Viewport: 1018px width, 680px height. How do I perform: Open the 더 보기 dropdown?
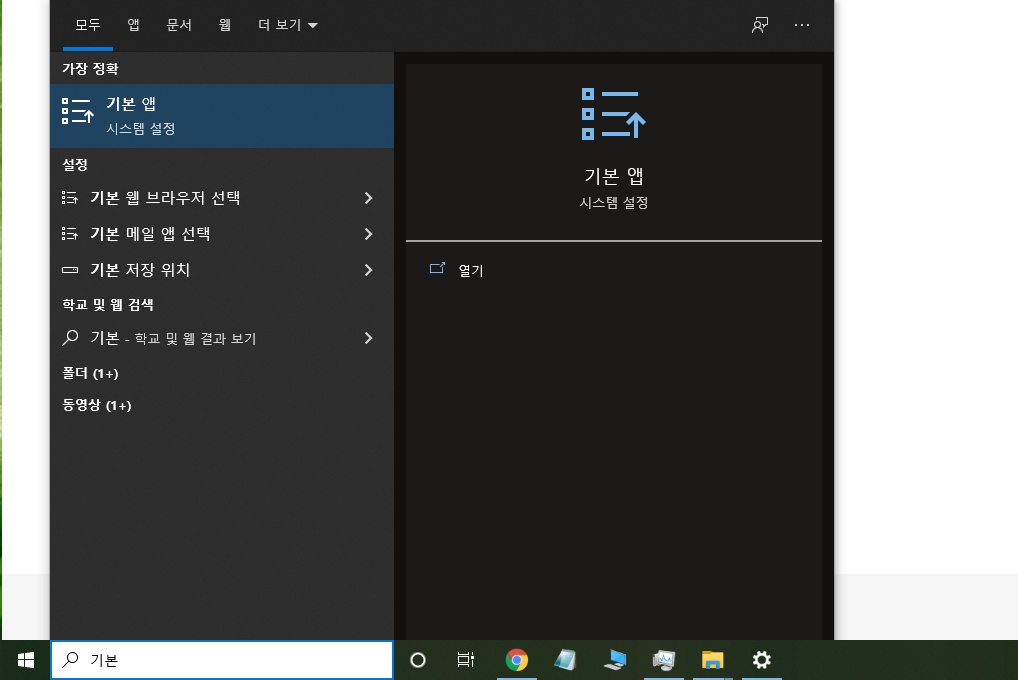coord(288,25)
